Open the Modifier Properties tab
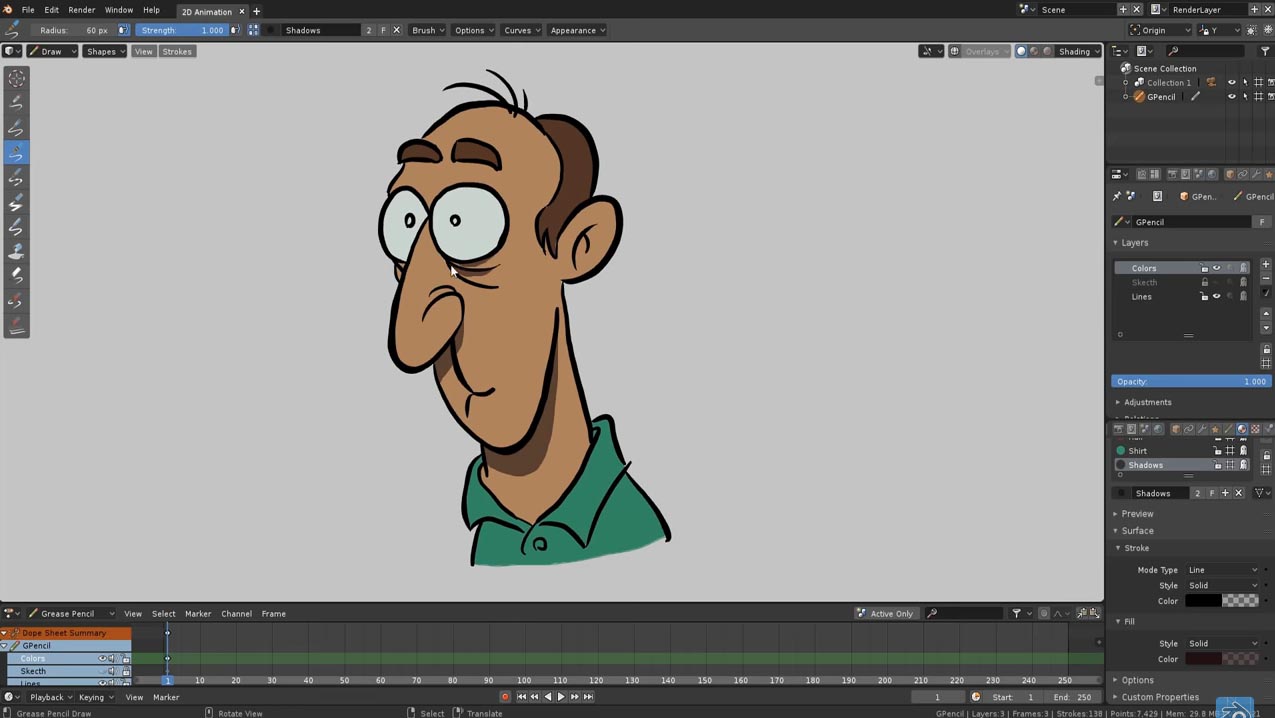This screenshot has width=1275, height=718. [1202, 428]
